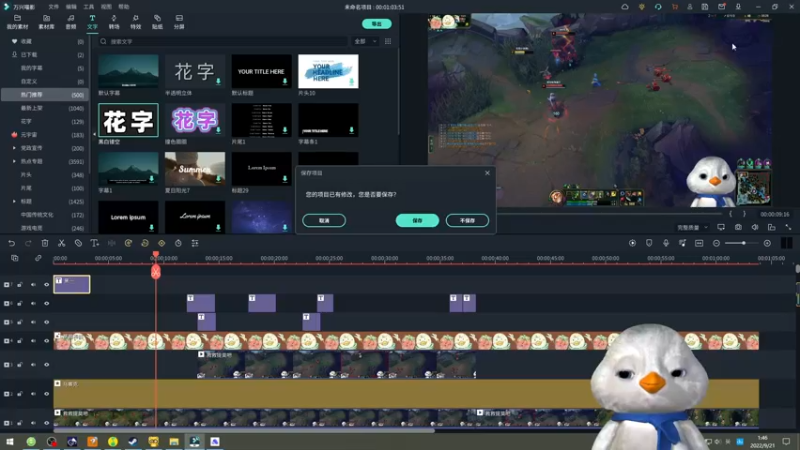Screen dimensions: 800x450
Task: Toggle the link chain icon beside ruler
Action: [x=38, y=258]
